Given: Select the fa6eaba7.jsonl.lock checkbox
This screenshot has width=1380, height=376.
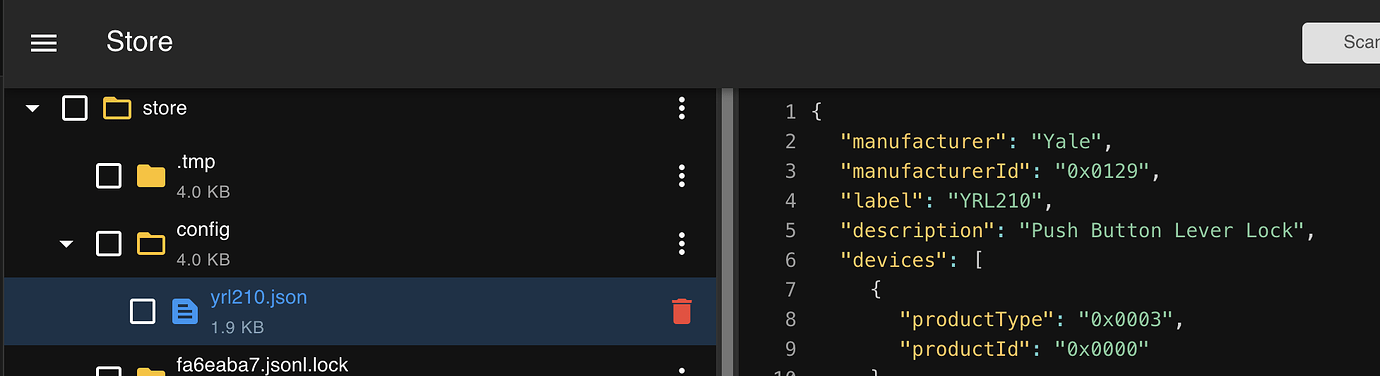Looking at the screenshot, I should coord(108,371).
